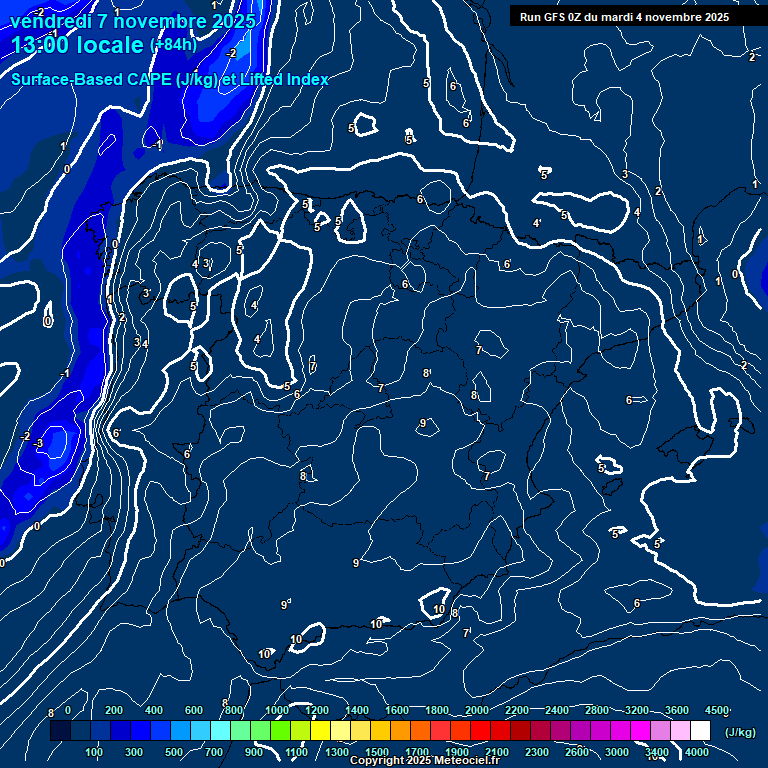
Task: Click the '2200' legend scale value
Action: tap(517, 710)
